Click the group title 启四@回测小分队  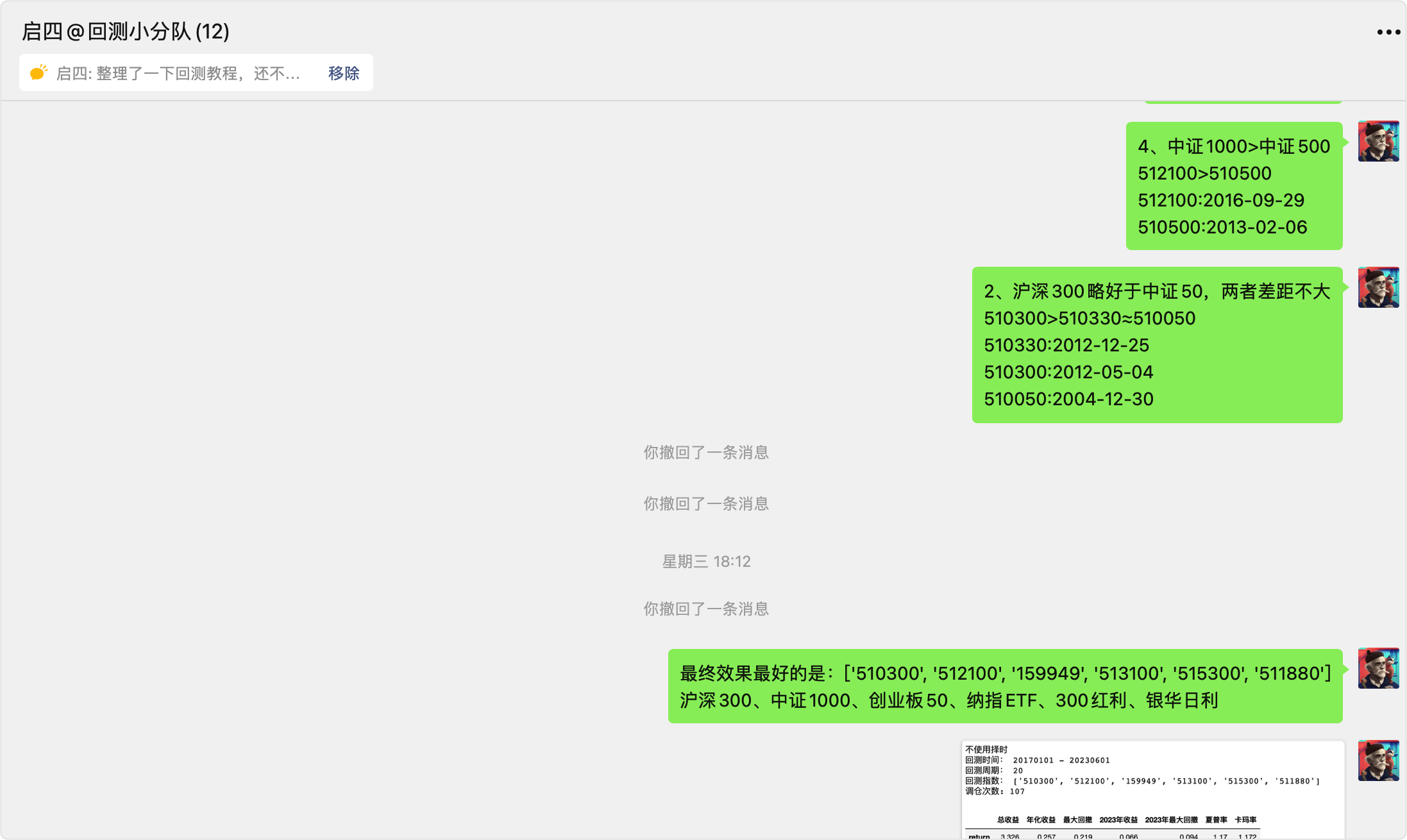(126, 31)
